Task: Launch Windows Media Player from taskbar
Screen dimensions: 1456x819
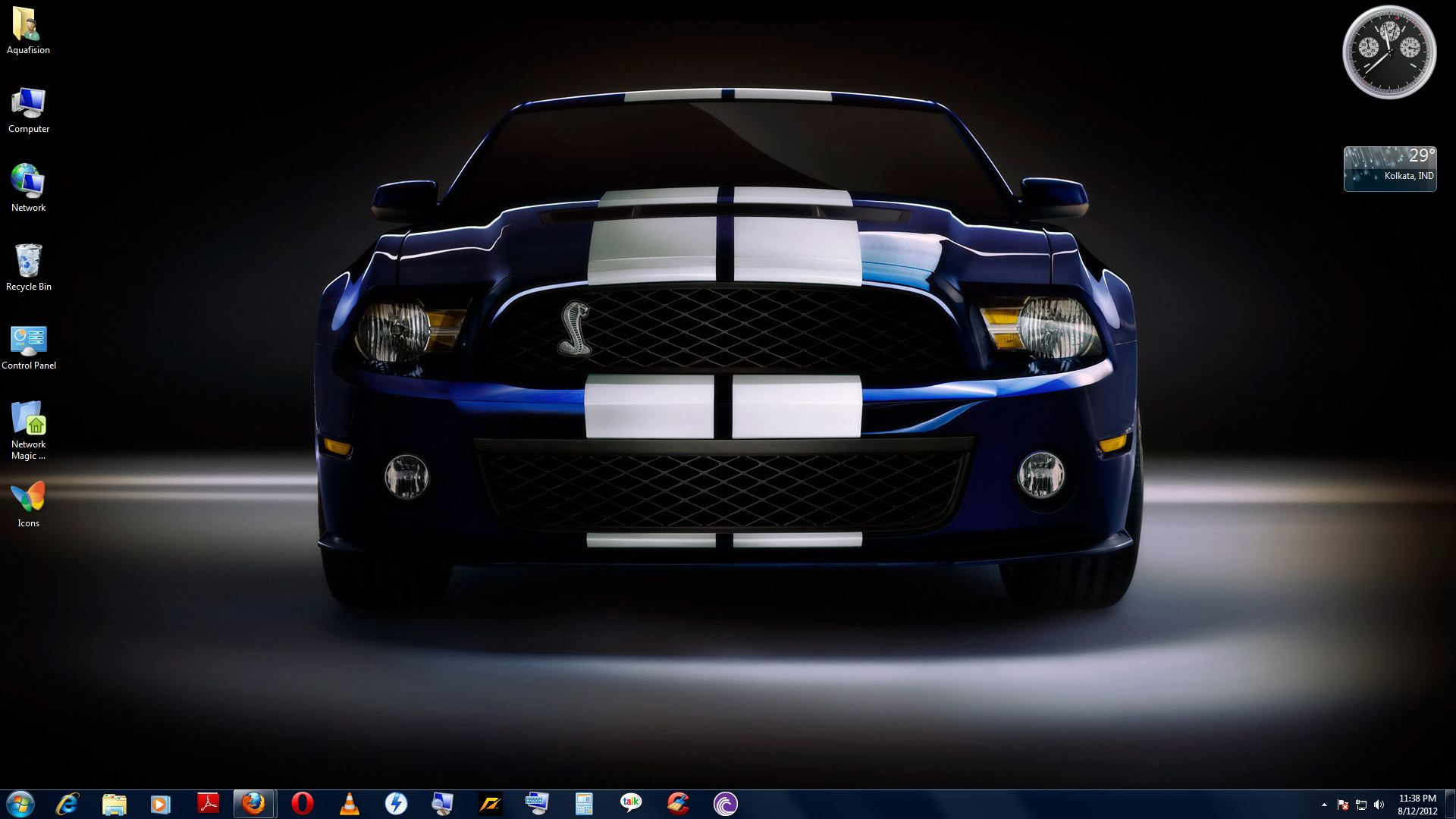Action: tap(160, 804)
